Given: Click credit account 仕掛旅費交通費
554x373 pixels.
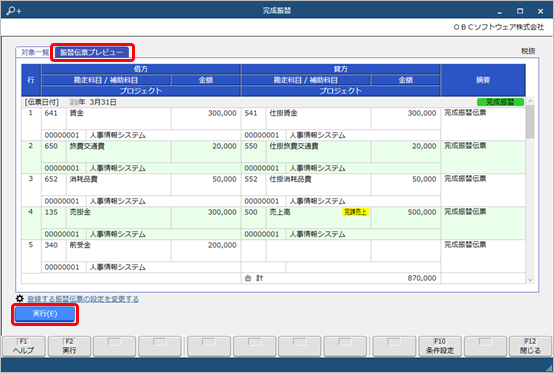Looking at the screenshot, I should point(294,146).
